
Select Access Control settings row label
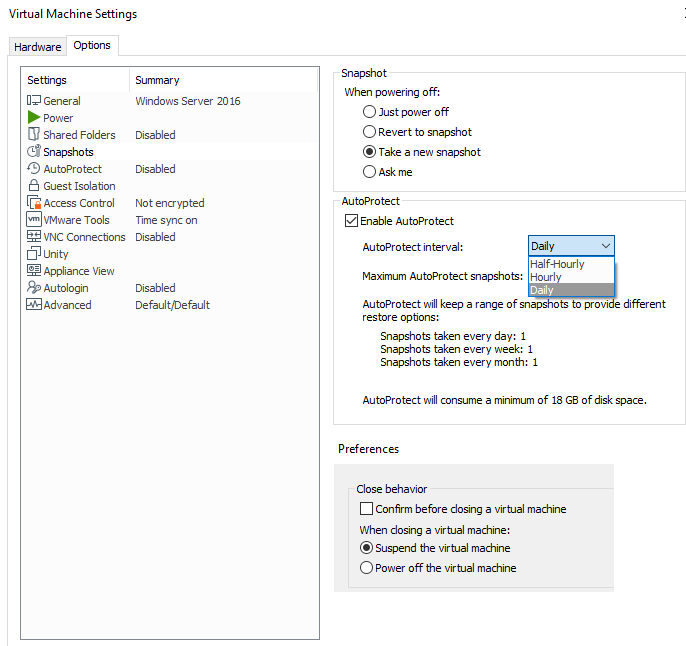click(x=79, y=203)
